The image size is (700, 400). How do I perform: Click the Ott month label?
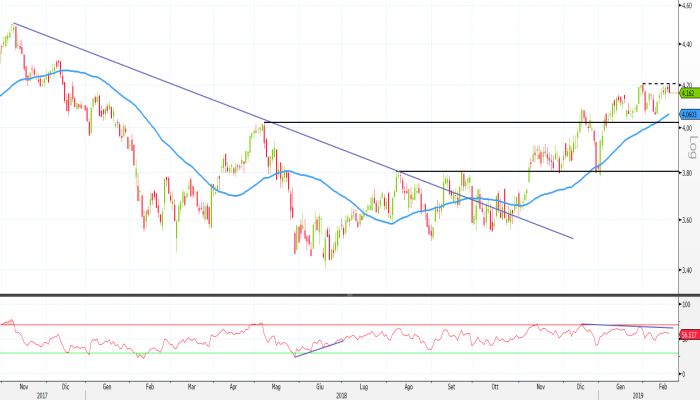click(x=495, y=387)
